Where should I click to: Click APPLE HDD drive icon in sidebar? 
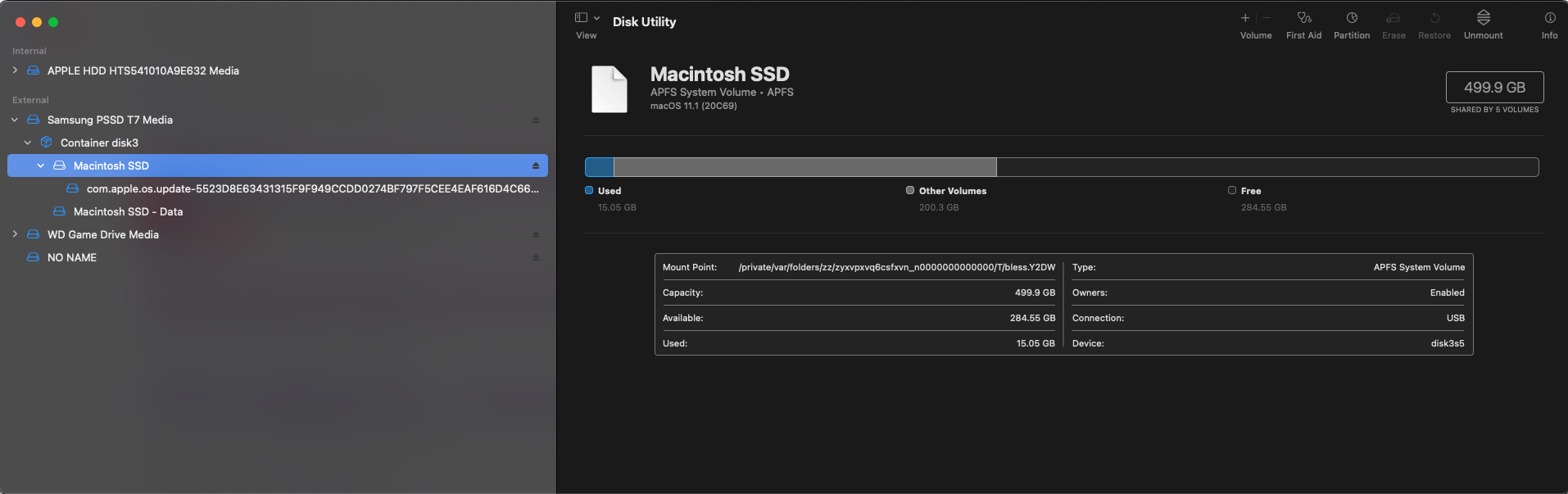coord(33,70)
